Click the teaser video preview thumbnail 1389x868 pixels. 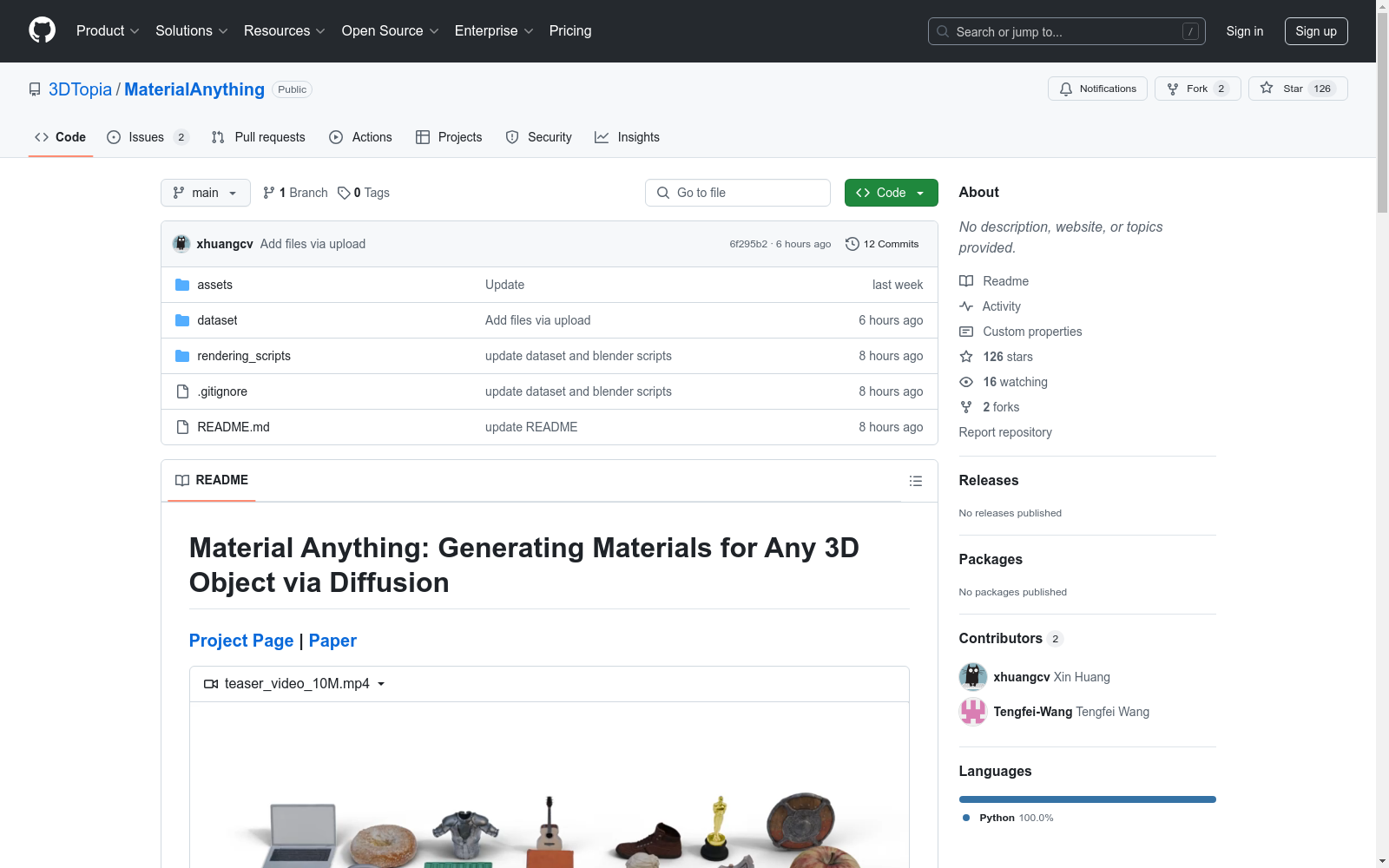[550, 786]
